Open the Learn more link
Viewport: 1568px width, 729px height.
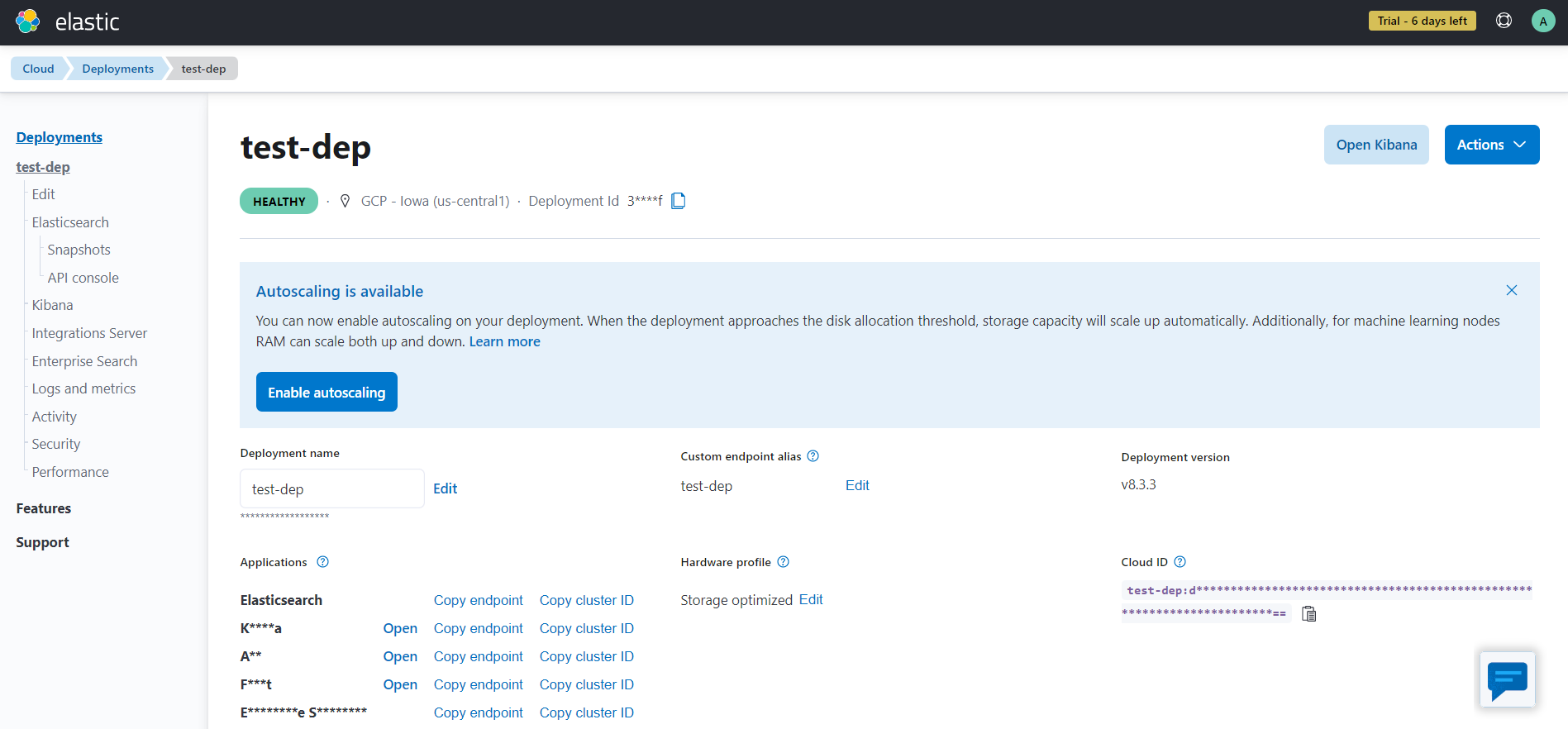point(504,341)
